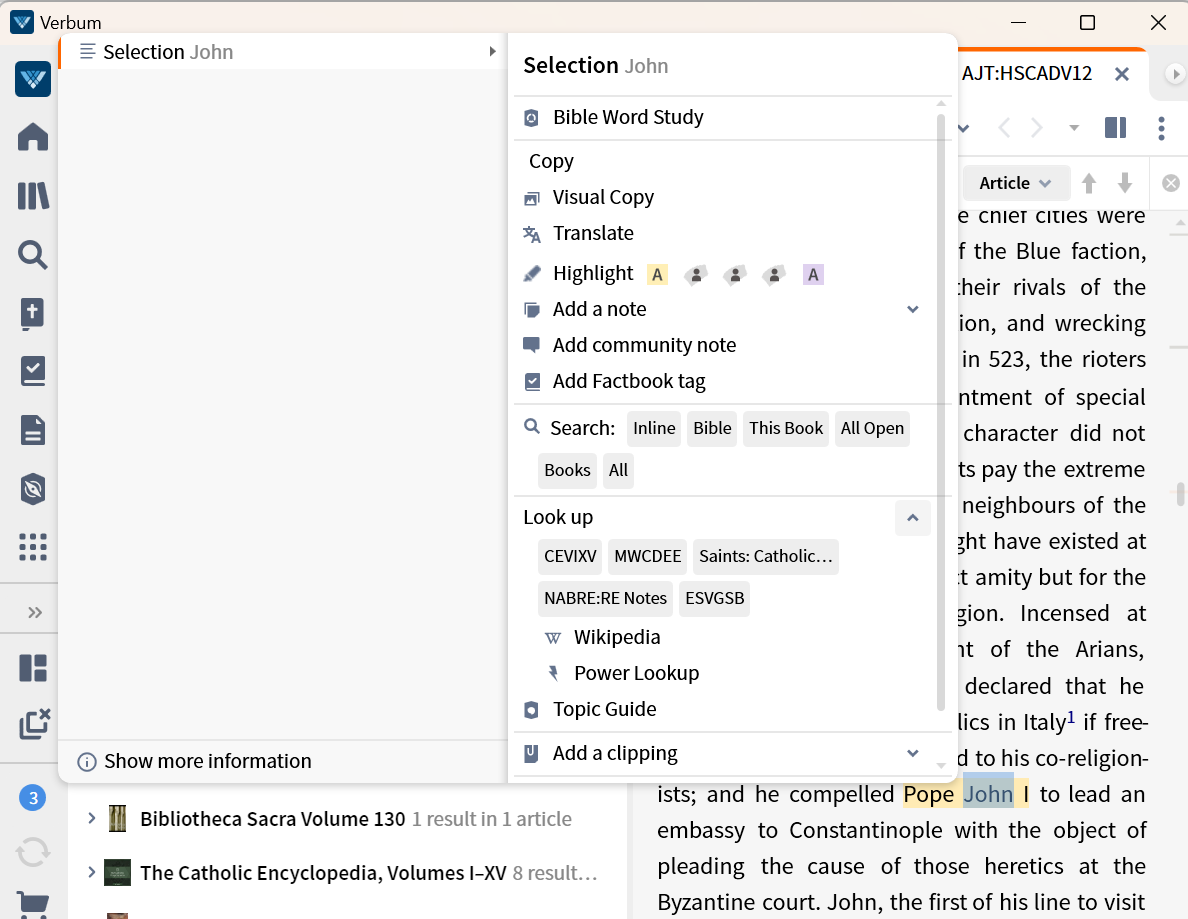Image resolution: width=1188 pixels, height=919 pixels.
Task: Open the navigation history dropdown arrow
Action: (1074, 128)
